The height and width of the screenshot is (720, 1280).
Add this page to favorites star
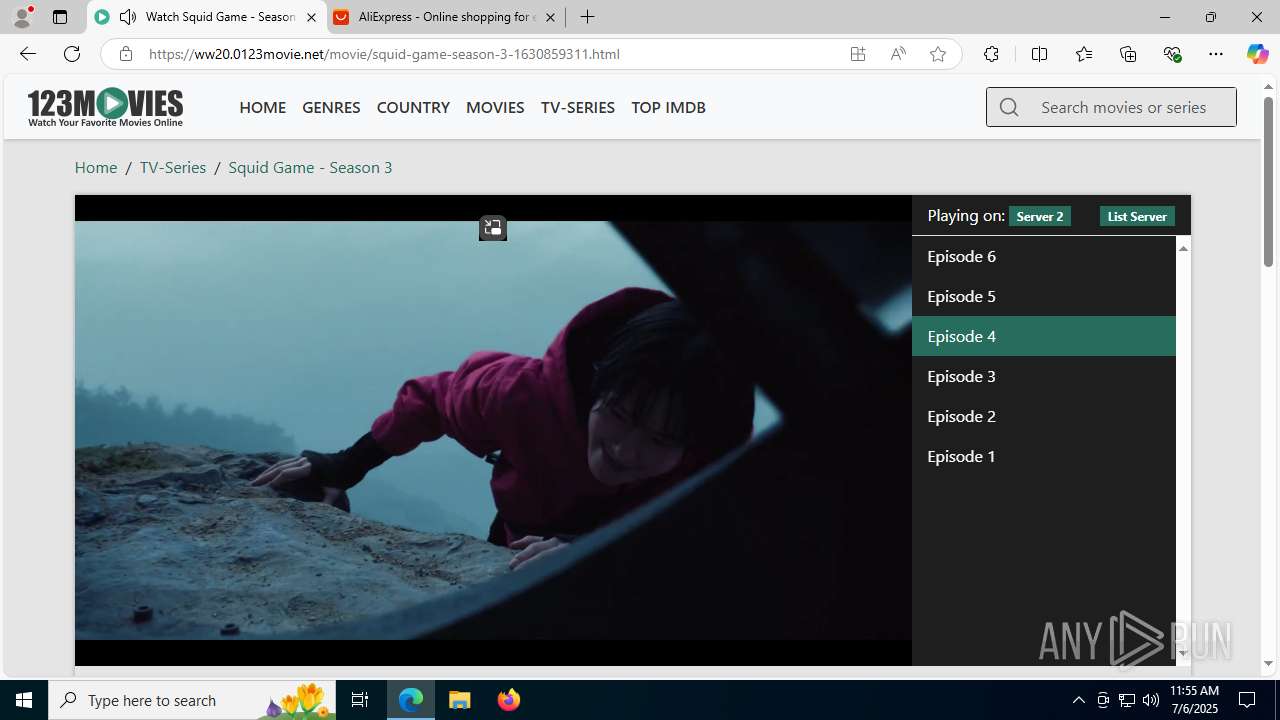tap(938, 54)
